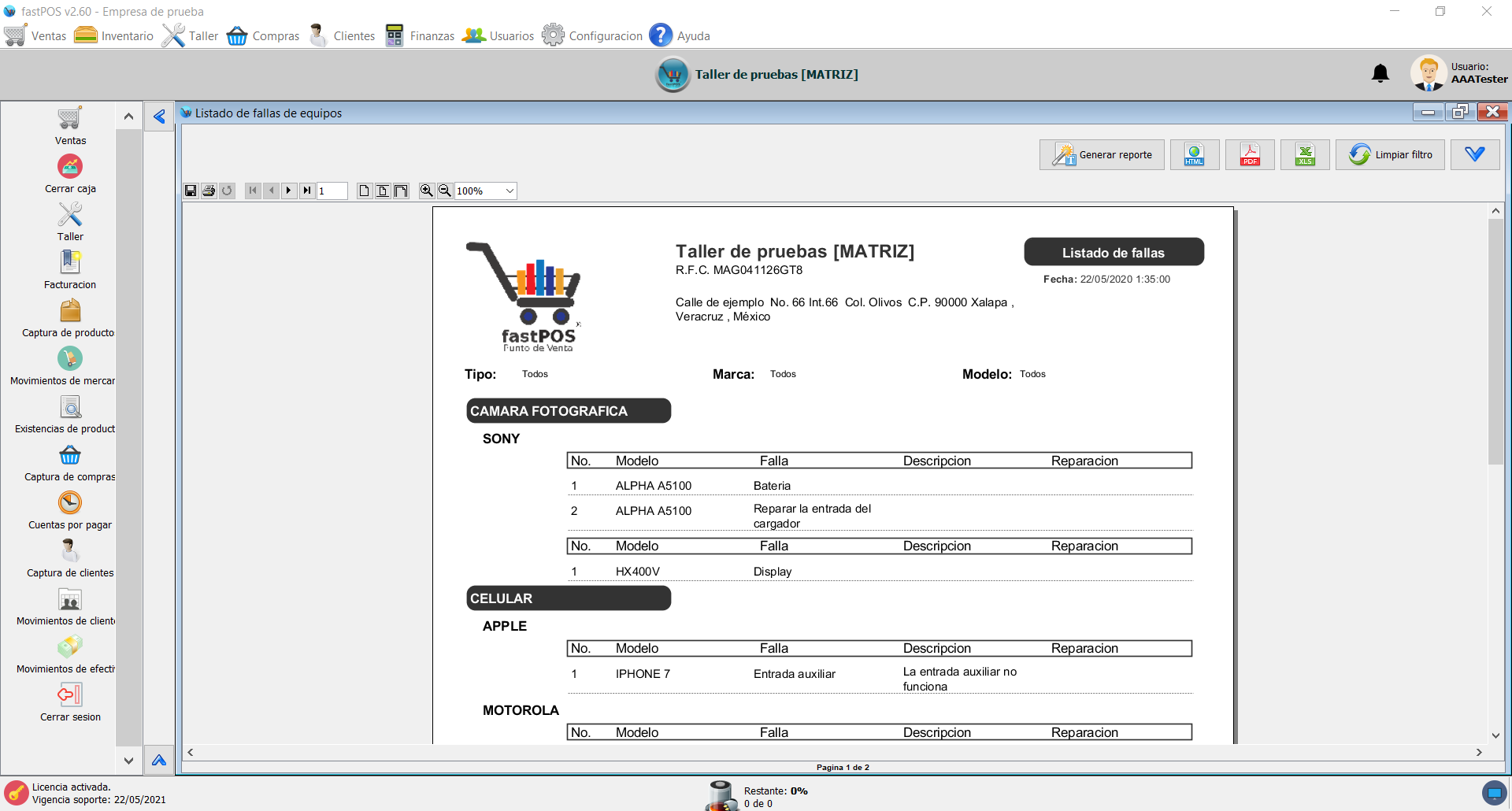
Task: Collapse the sidebar with the left arrow
Action: click(159, 117)
